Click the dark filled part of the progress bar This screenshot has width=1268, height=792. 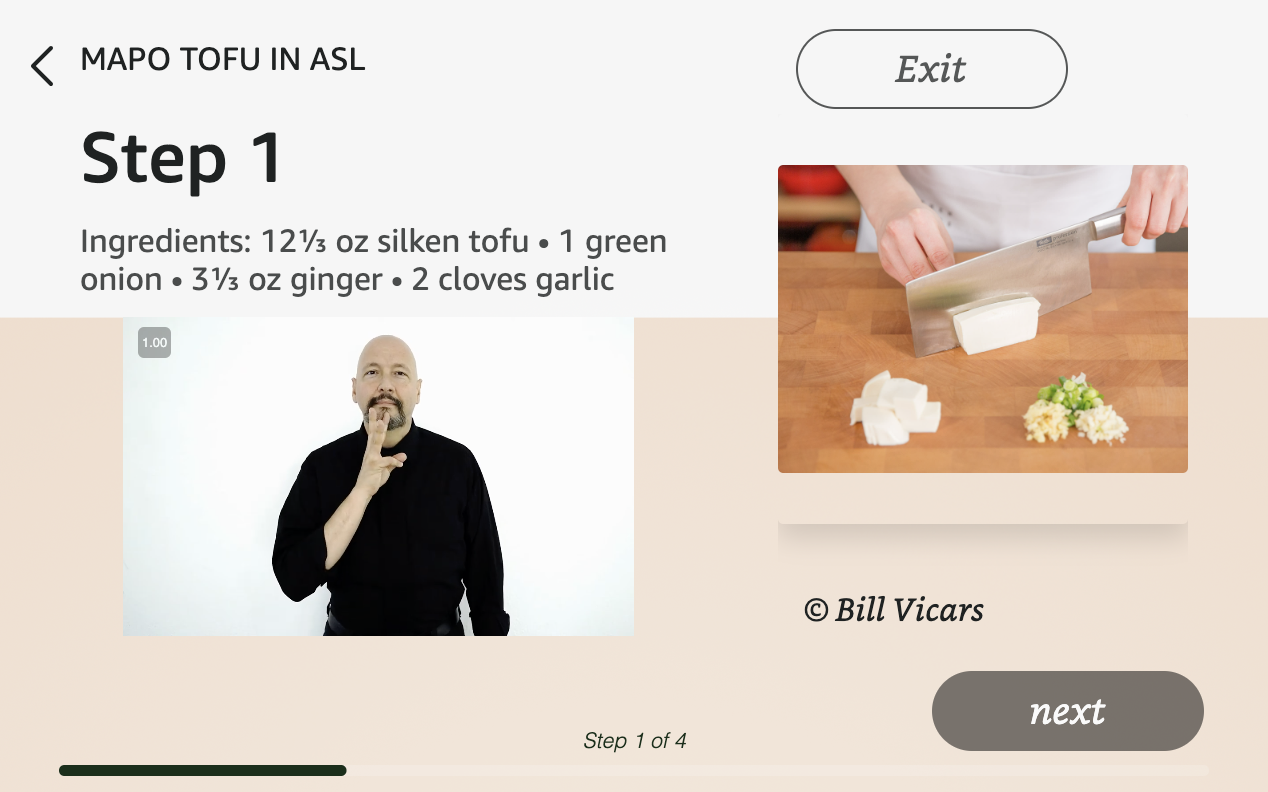point(203,770)
